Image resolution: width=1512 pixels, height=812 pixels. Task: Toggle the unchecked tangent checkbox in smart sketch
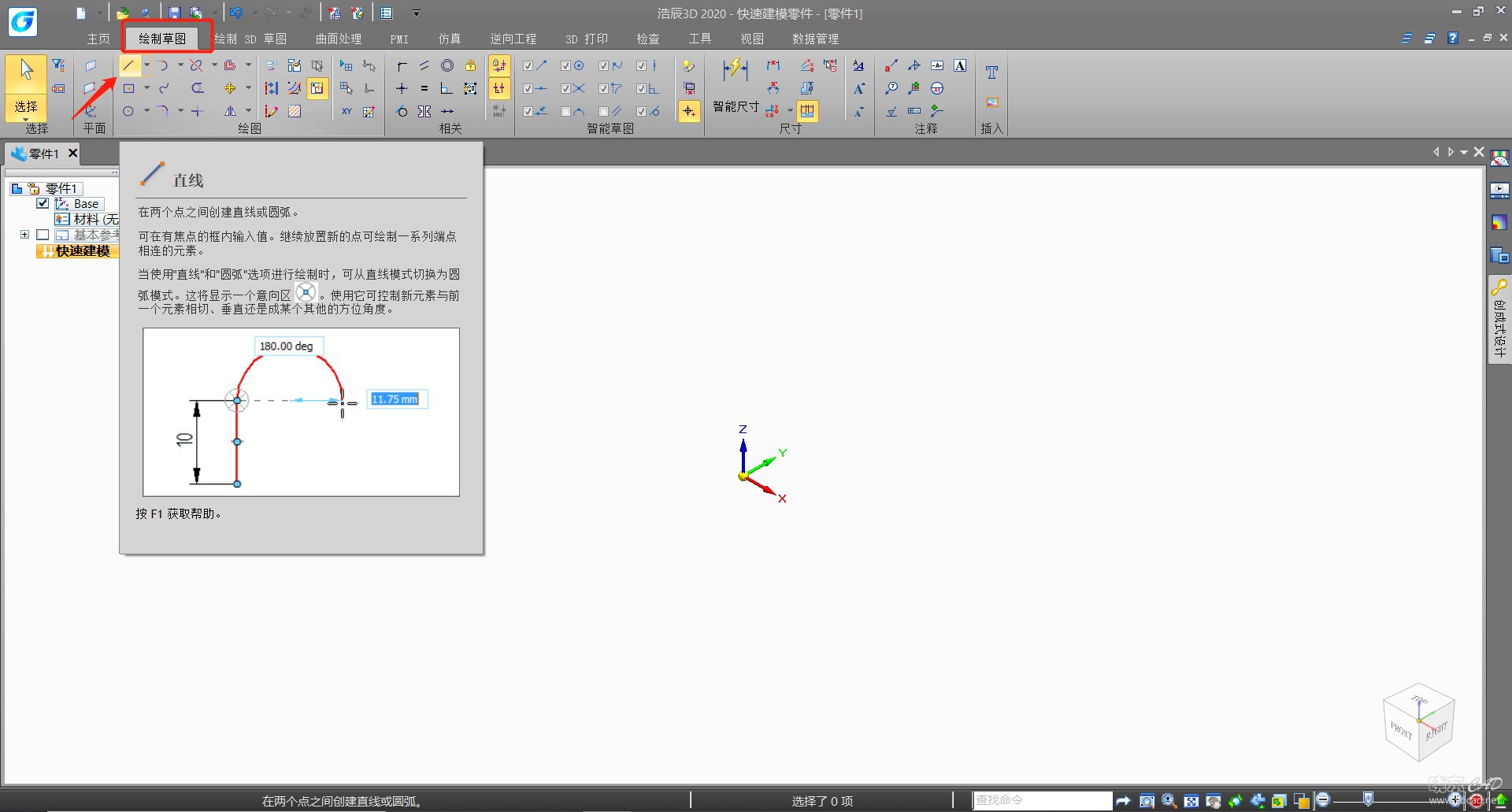coord(566,112)
